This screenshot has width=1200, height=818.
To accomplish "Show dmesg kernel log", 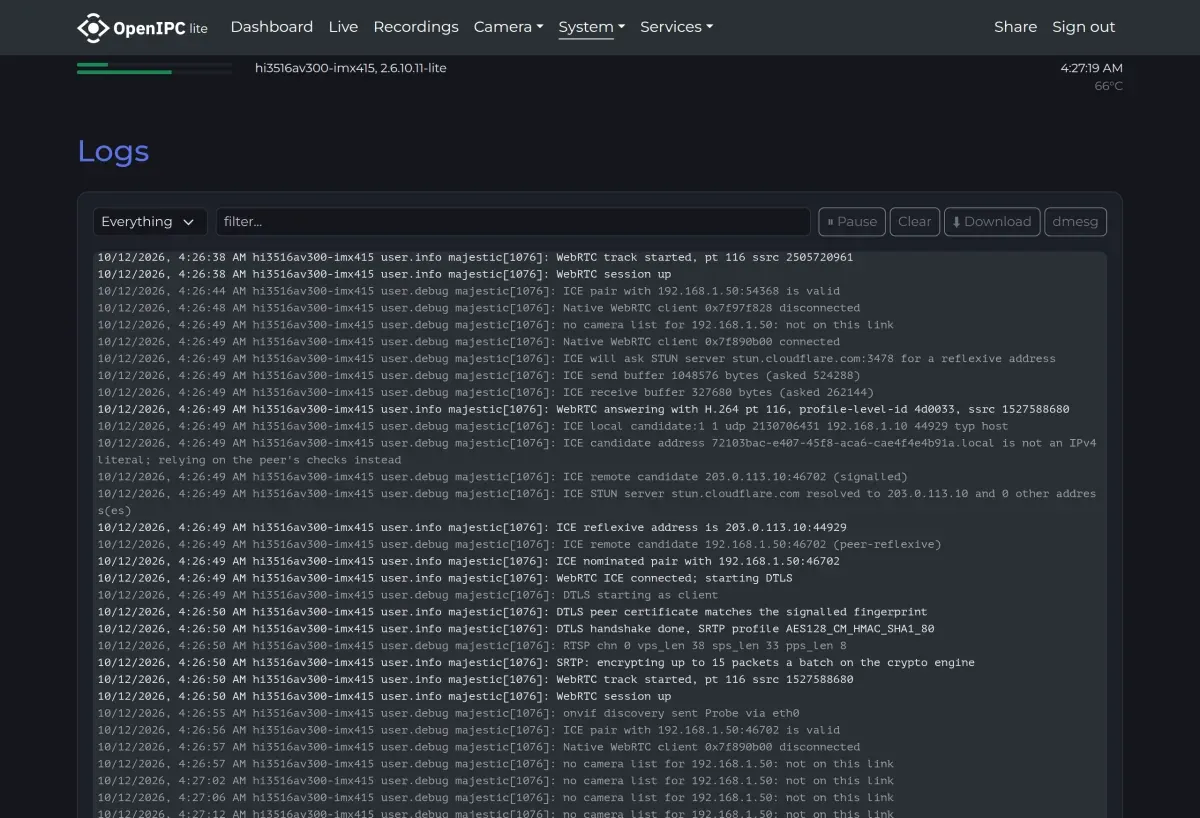I will click(1075, 222).
